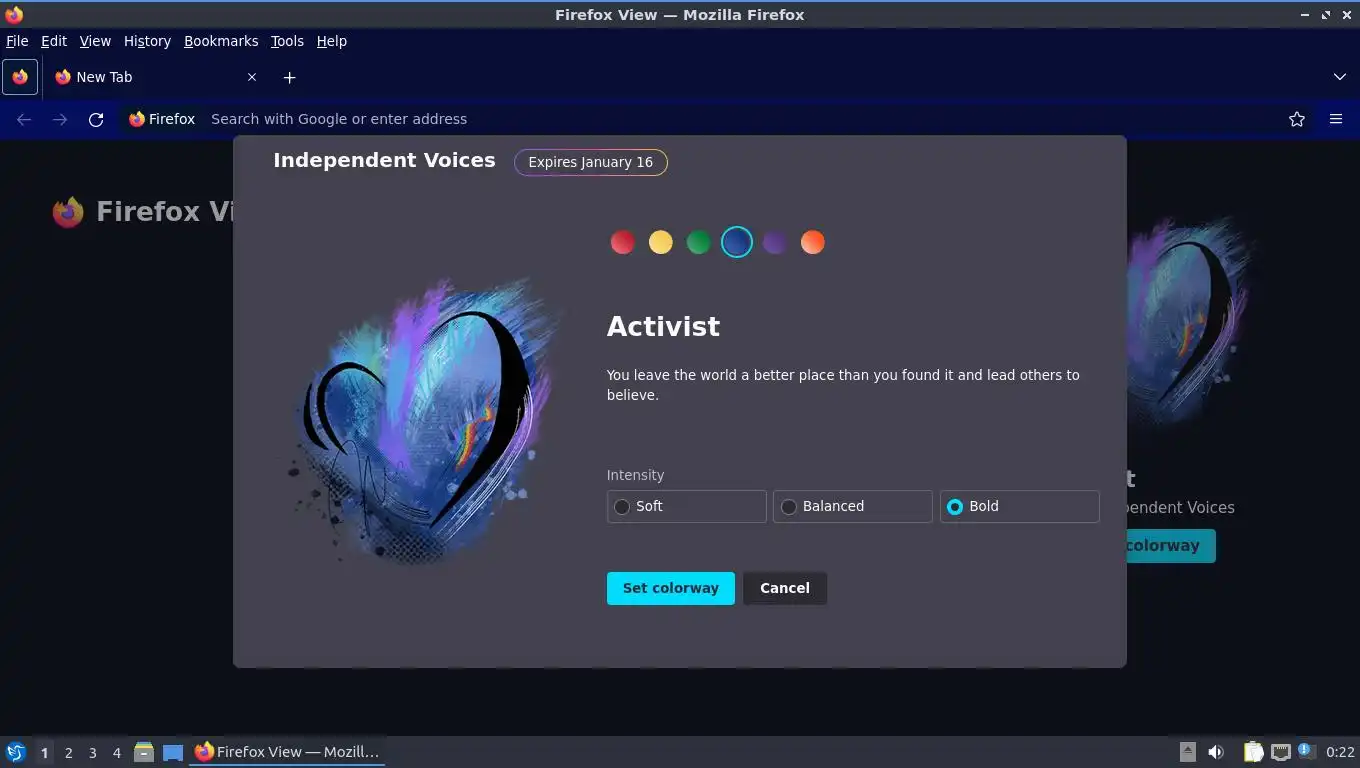
Task: Open Firefox View pinned tab icon
Action: click(x=20, y=77)
